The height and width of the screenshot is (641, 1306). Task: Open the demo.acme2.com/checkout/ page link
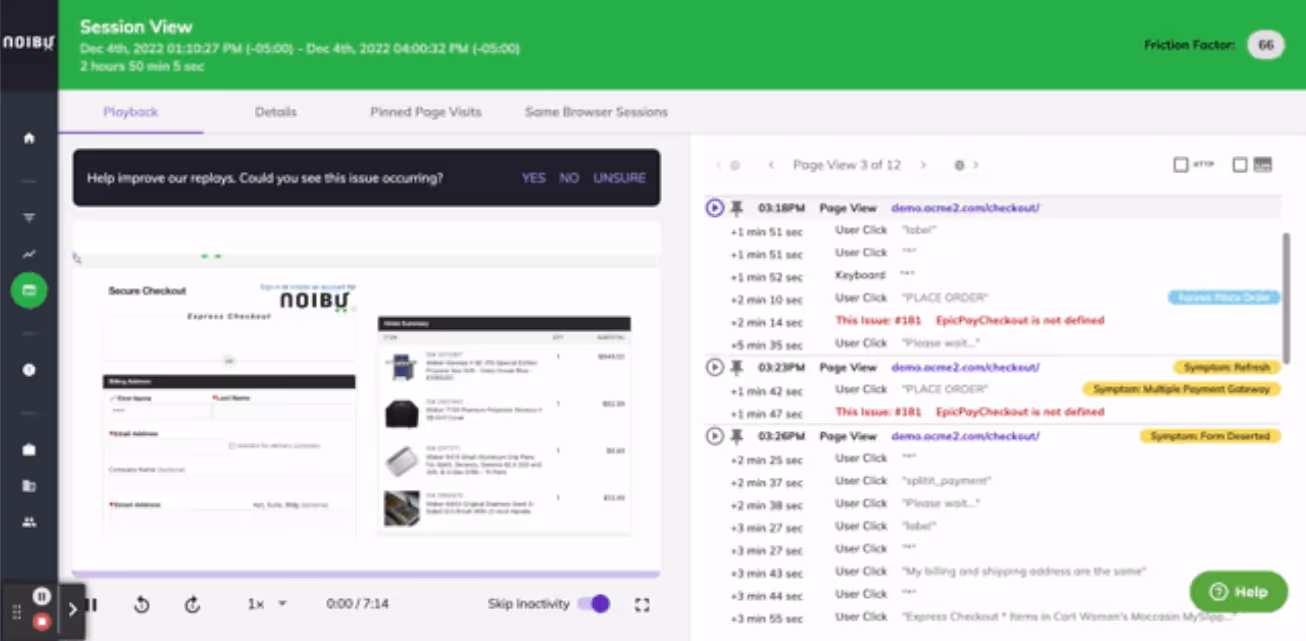(x=964, y=208)
